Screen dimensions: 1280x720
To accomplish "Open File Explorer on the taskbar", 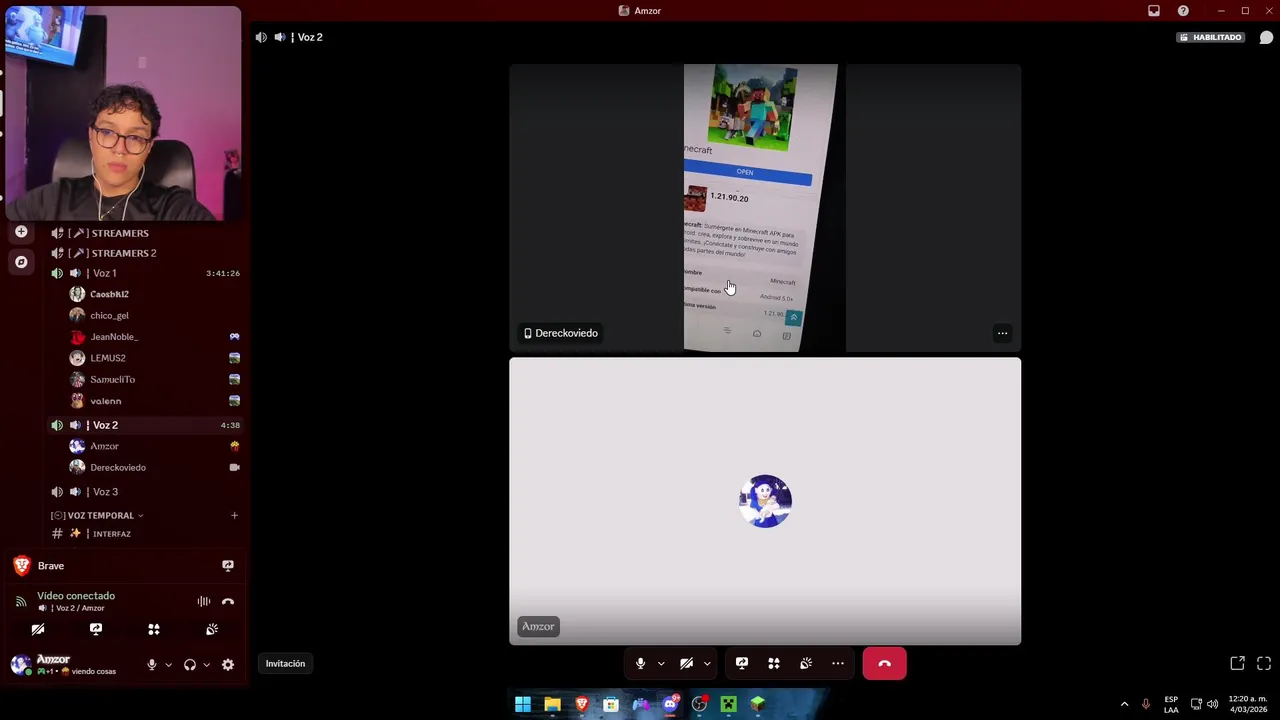I will click(x=552, y=704).
